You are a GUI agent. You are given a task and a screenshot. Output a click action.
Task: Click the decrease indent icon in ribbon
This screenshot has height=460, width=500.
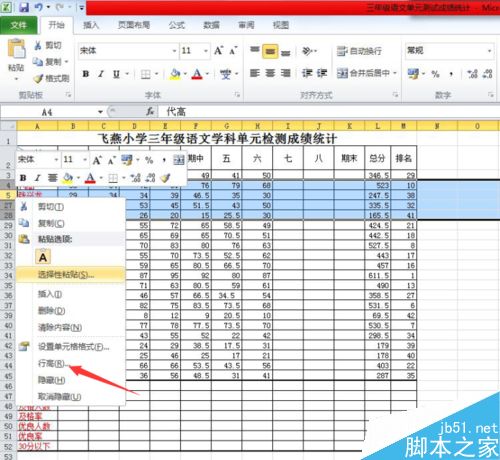pyautogui.click(x=307, y=73)
